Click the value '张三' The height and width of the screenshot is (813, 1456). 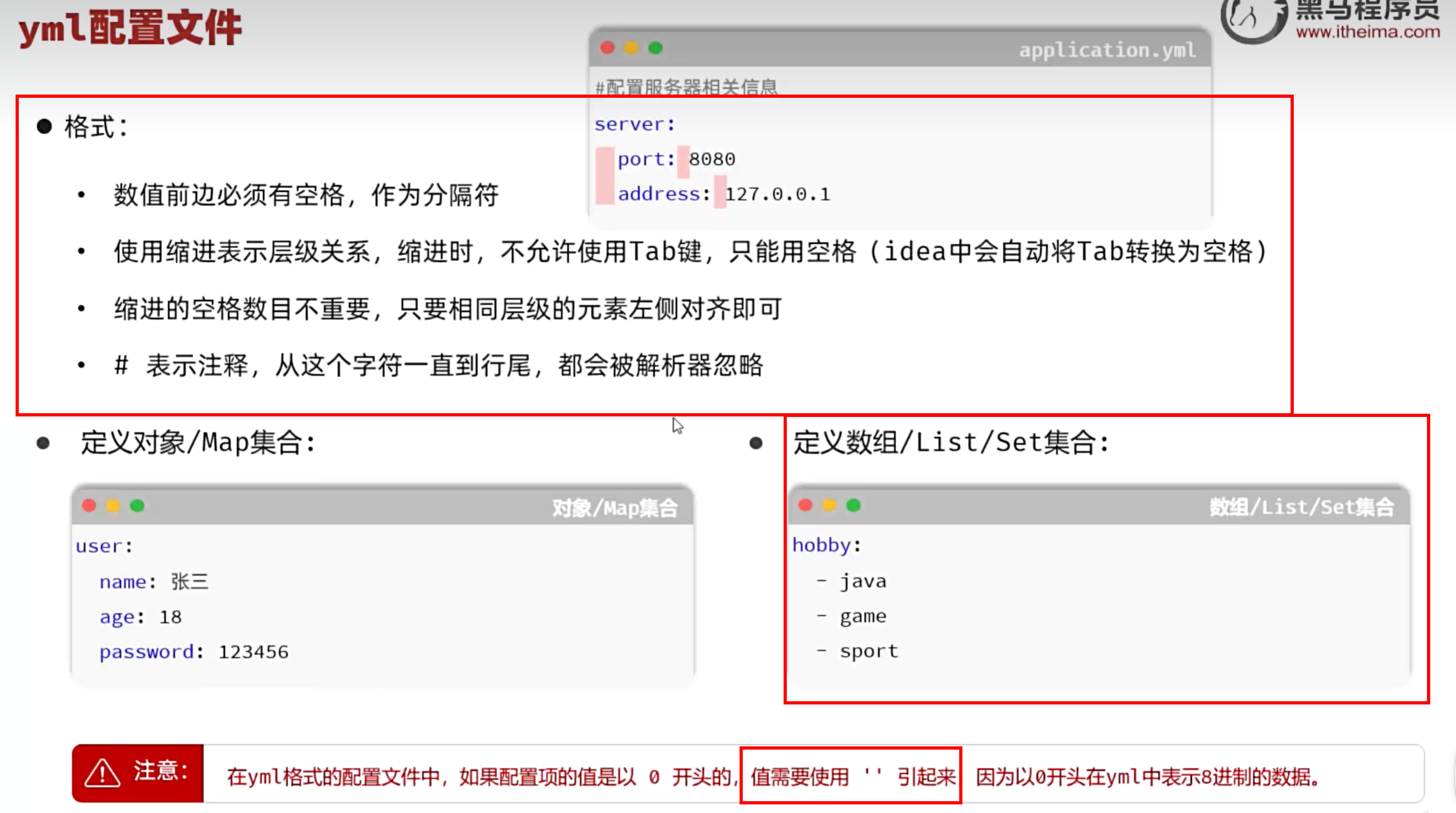(190, 582)
